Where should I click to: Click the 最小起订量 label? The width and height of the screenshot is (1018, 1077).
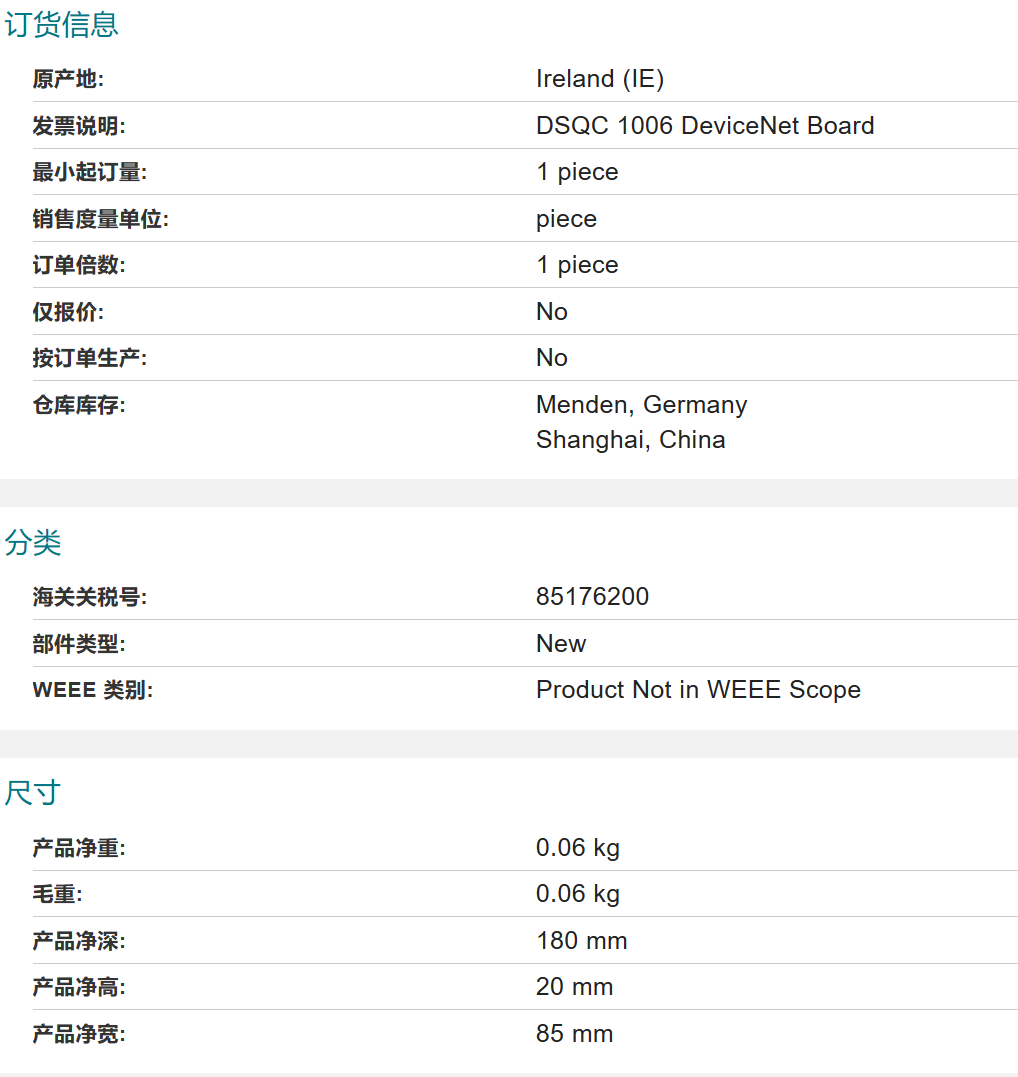tap(90, 172)
